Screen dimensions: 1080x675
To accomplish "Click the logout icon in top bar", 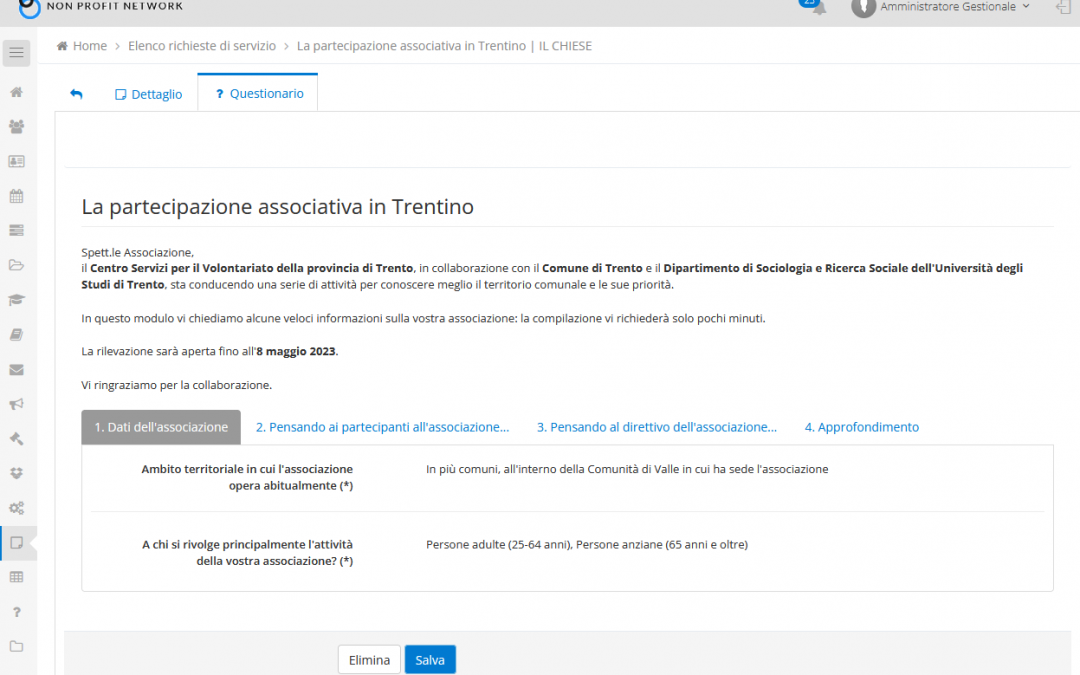I will (x=1063, y=7).
